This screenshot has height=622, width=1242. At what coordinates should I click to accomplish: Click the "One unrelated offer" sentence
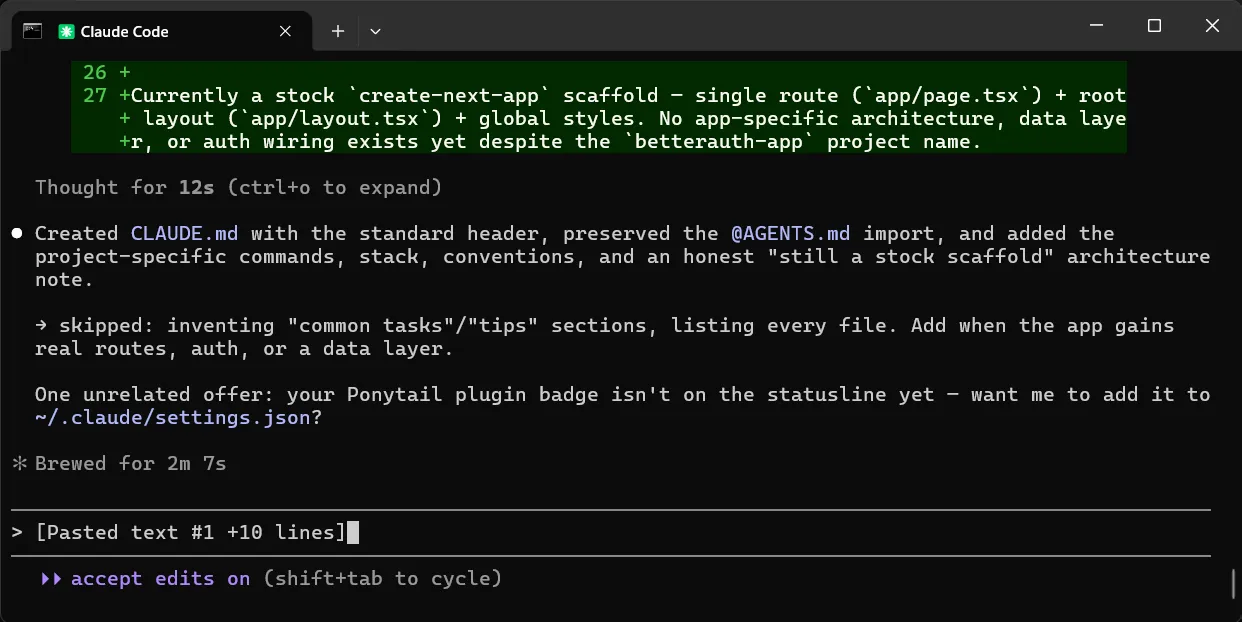tap(623, 405)
